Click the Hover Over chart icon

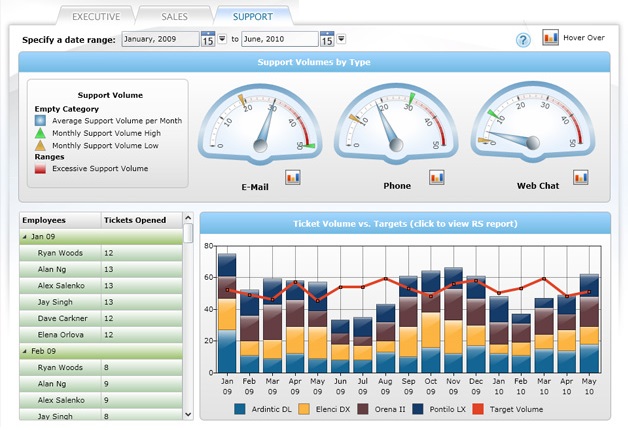click(x=550, y=38)
